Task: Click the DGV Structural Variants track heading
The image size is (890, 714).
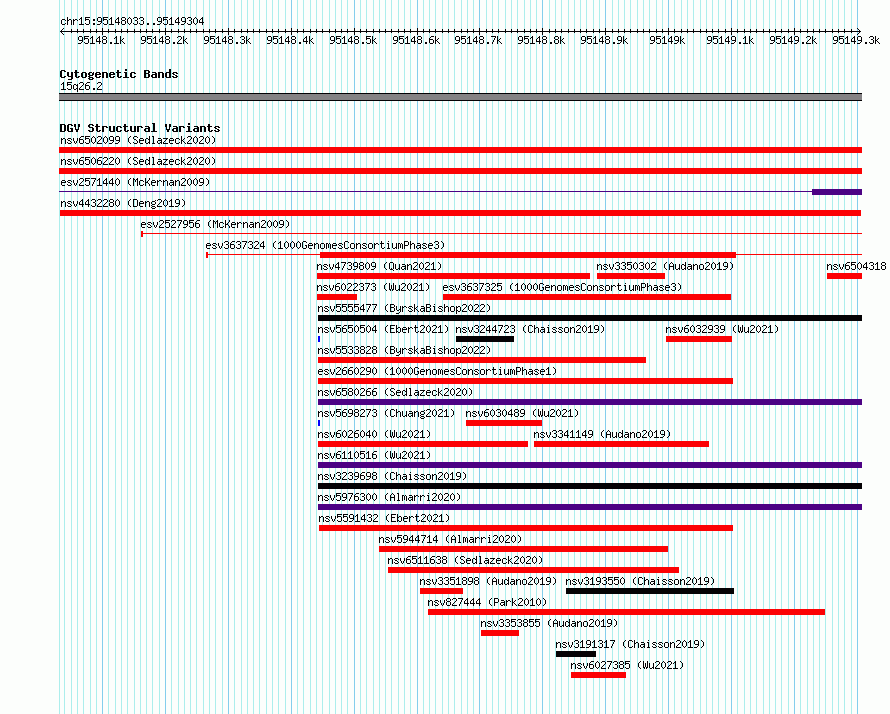Action: click(140, 128)
